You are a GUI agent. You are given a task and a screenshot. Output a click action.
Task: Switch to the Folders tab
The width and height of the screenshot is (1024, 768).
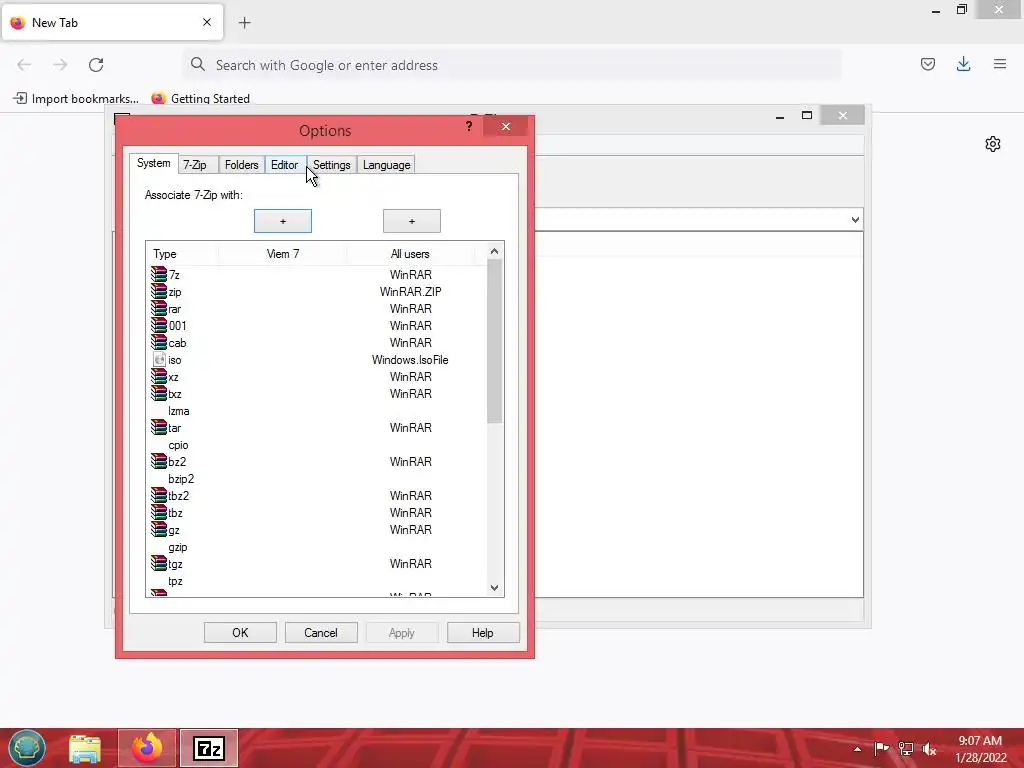tap(242, 165)
